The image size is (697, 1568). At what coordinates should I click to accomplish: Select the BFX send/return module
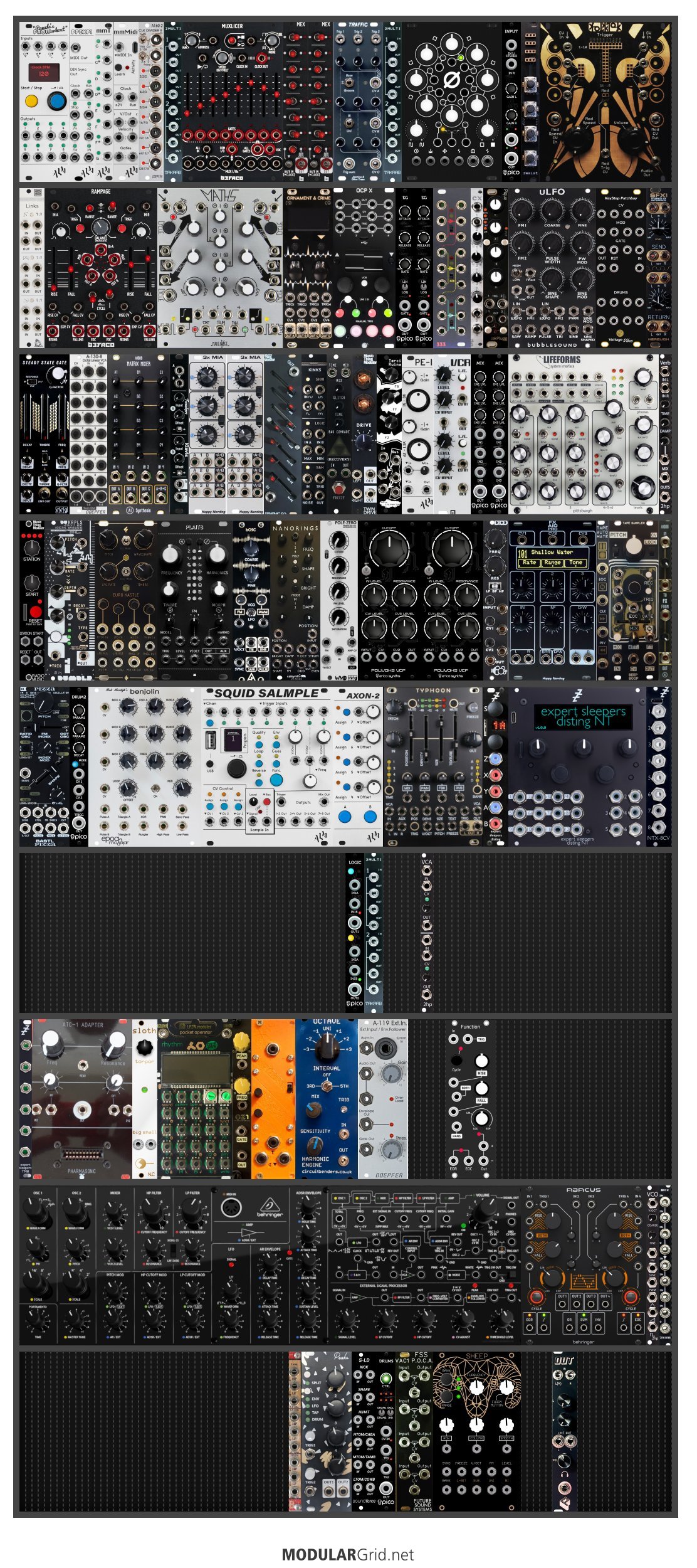tap(659, 268)
